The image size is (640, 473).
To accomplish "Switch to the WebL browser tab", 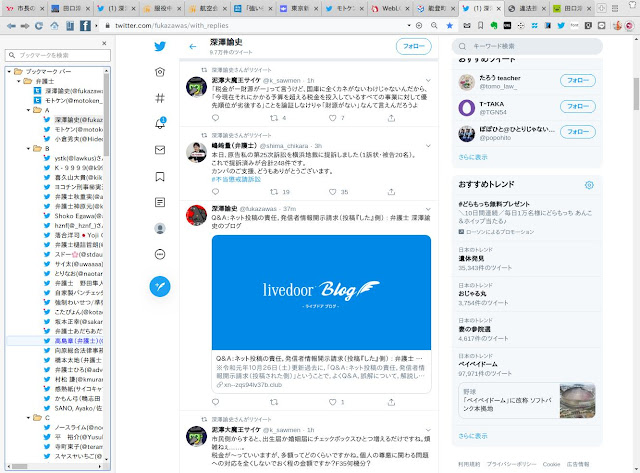I will (x=390, y=8).
